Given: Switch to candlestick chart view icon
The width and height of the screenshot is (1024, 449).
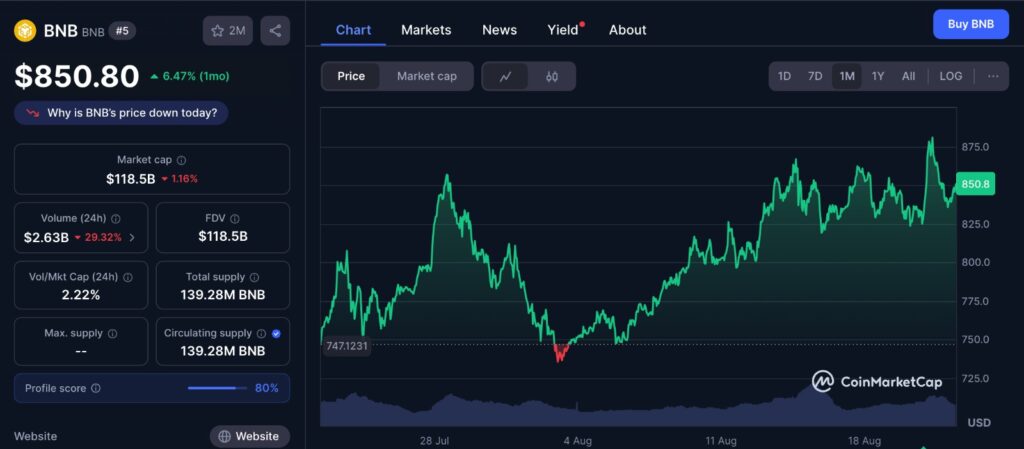Looking at the screenshot, I should coord(552,76).
